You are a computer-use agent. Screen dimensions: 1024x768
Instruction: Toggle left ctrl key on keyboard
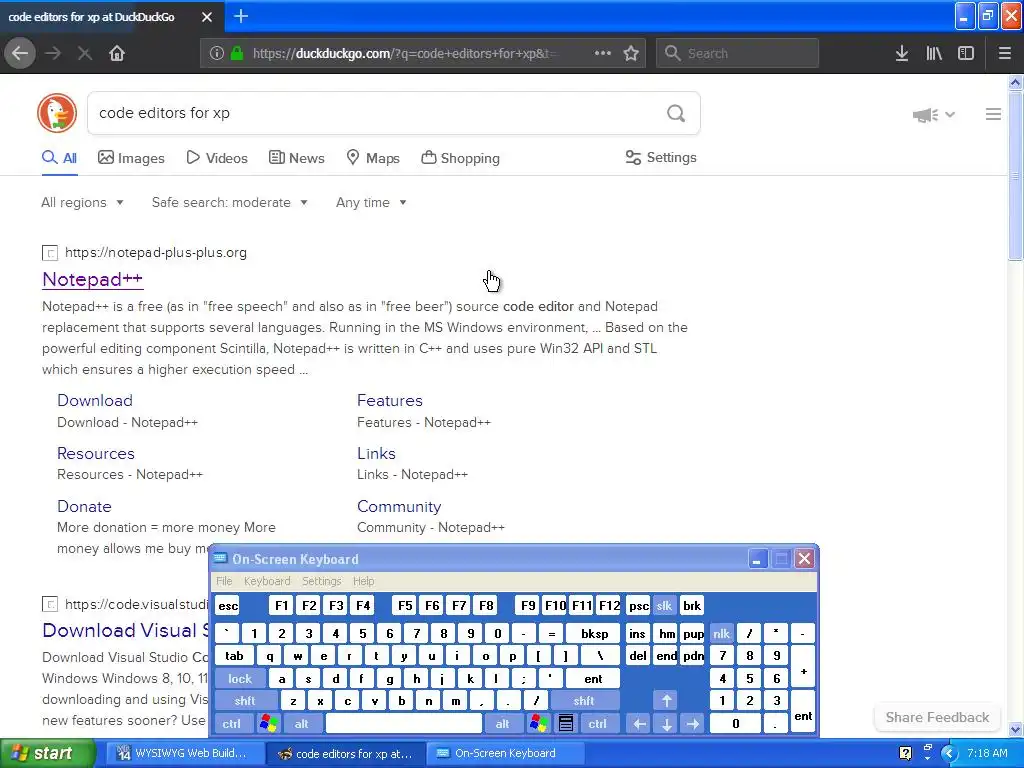(232, 724)
